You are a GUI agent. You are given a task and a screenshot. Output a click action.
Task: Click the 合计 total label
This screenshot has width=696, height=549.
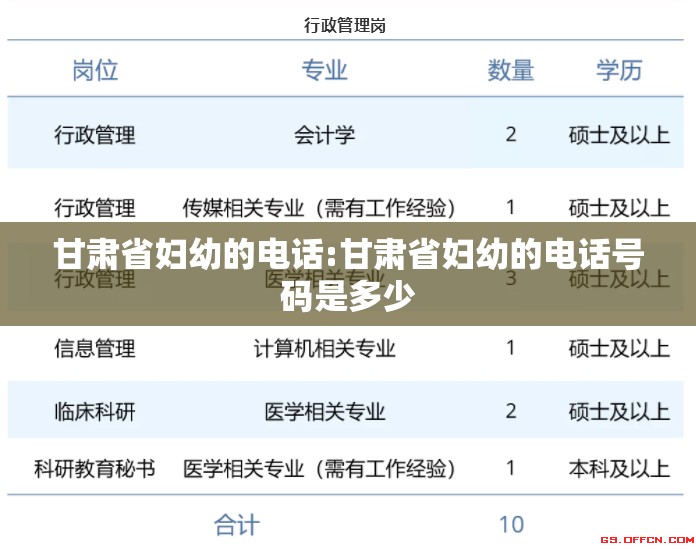[237, 524]
